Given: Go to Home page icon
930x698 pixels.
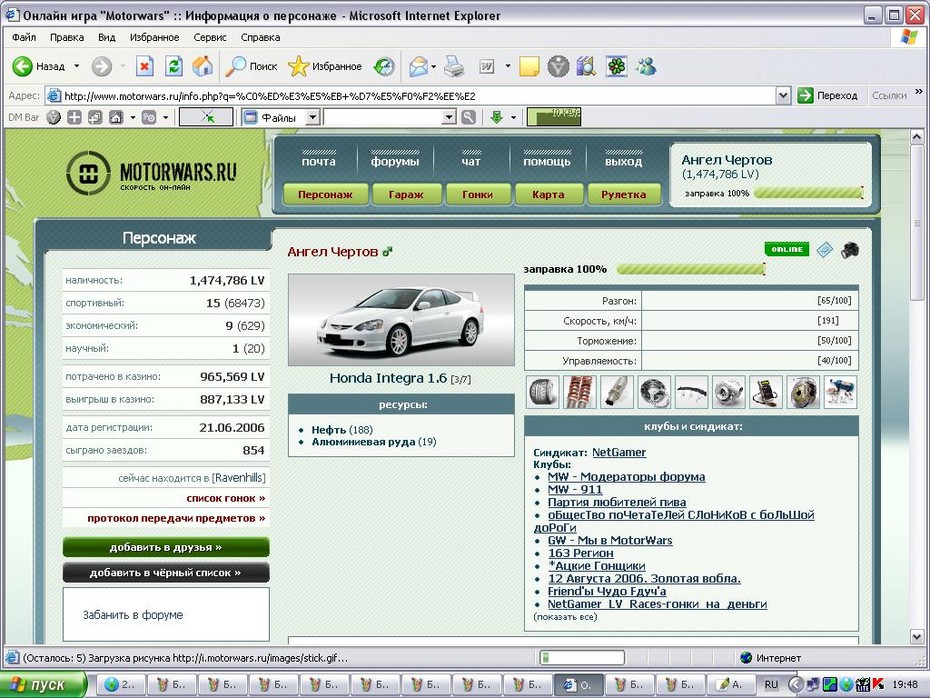Looking at the screenshot, I should (x=202, y=66).
